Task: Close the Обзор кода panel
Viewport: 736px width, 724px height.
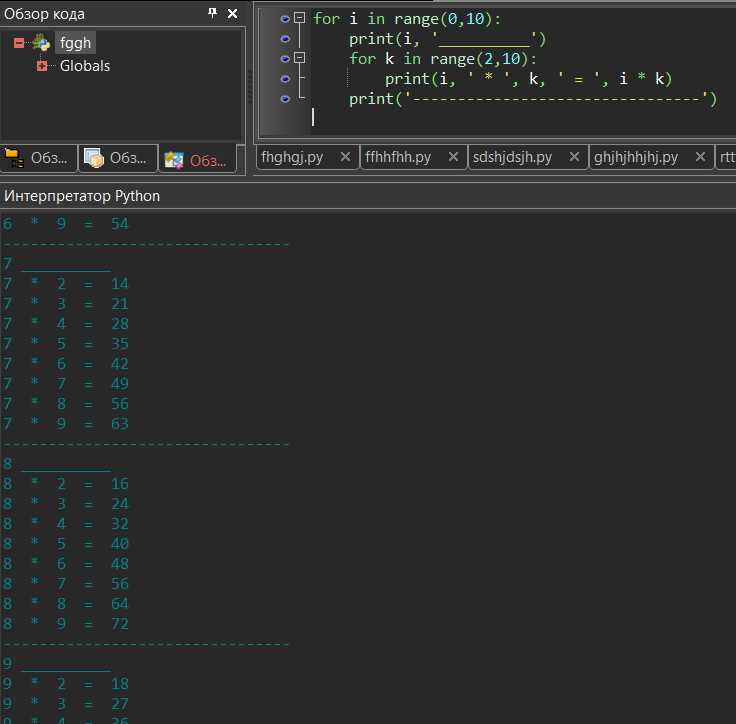Action: (x=232, y=14)
